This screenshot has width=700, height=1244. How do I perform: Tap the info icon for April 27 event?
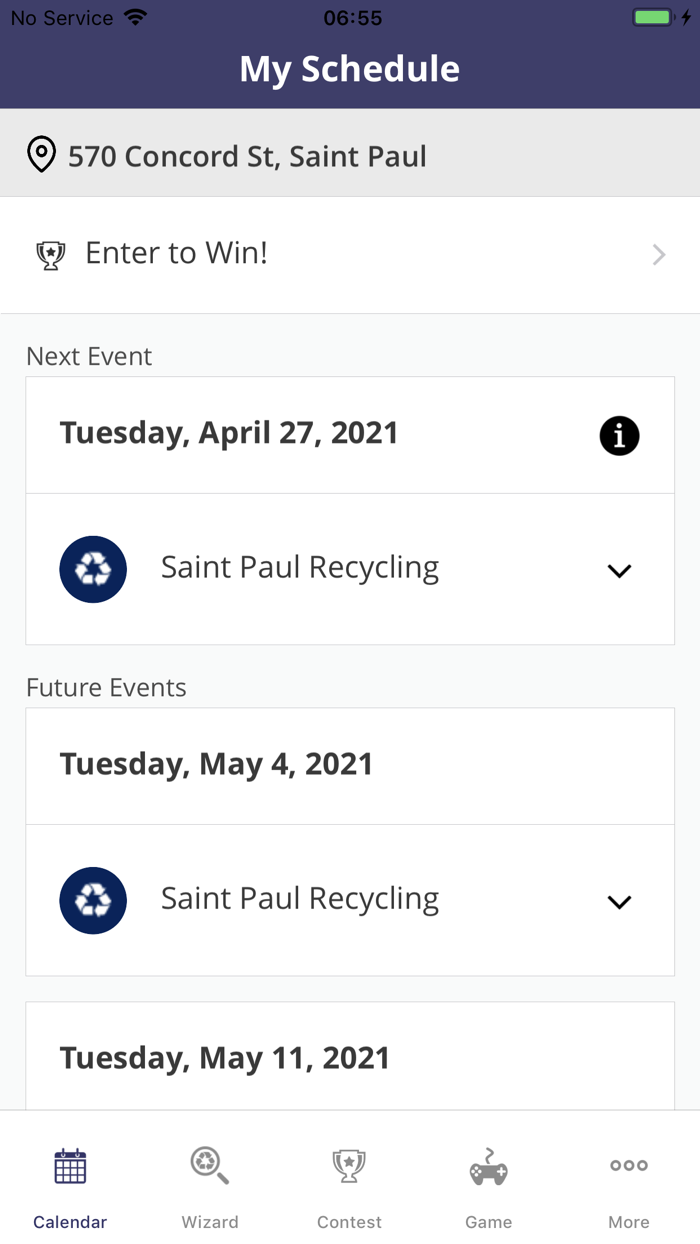619,435
